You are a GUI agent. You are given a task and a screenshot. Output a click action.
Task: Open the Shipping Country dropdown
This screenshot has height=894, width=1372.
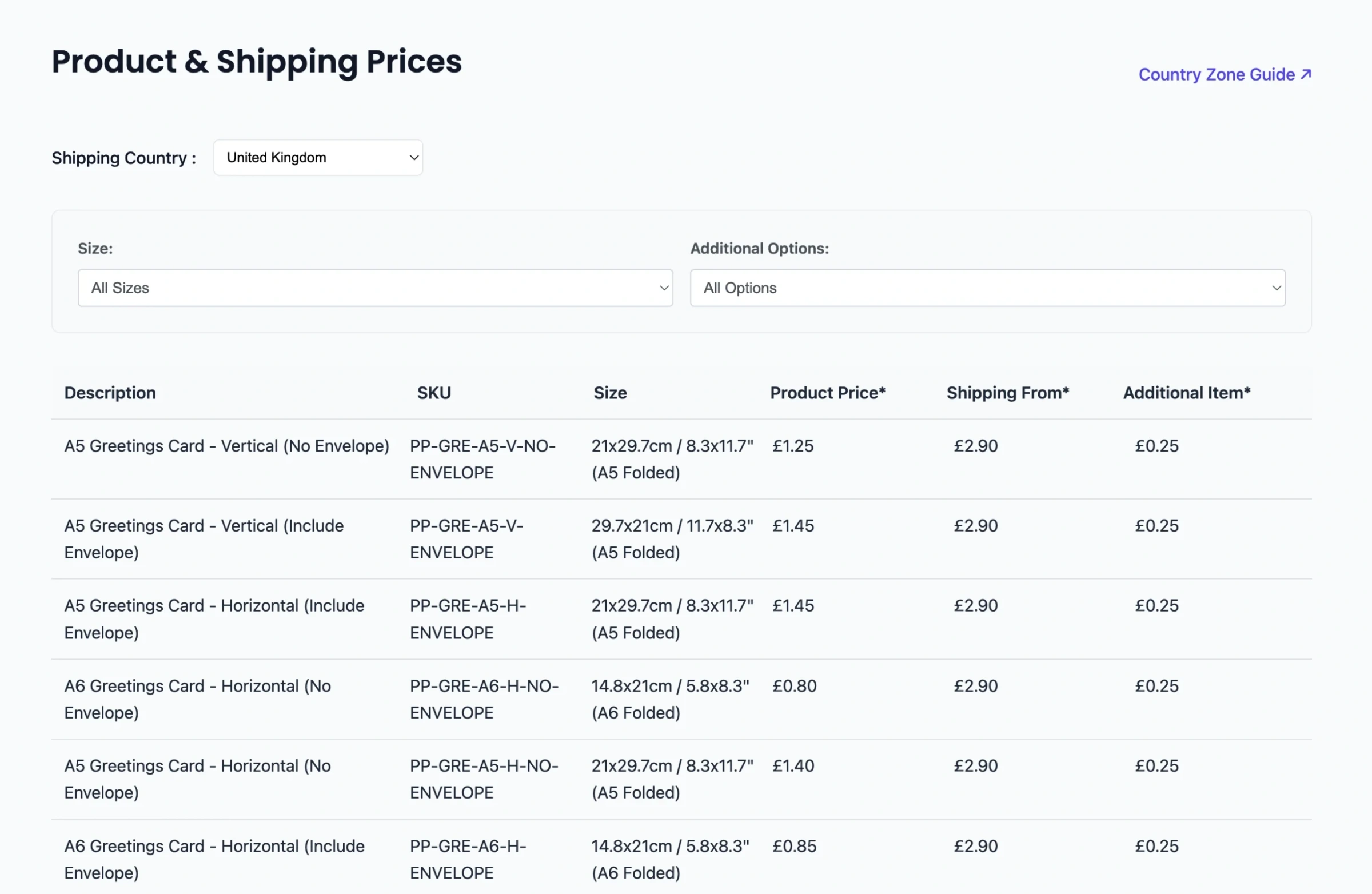[318, 157]
